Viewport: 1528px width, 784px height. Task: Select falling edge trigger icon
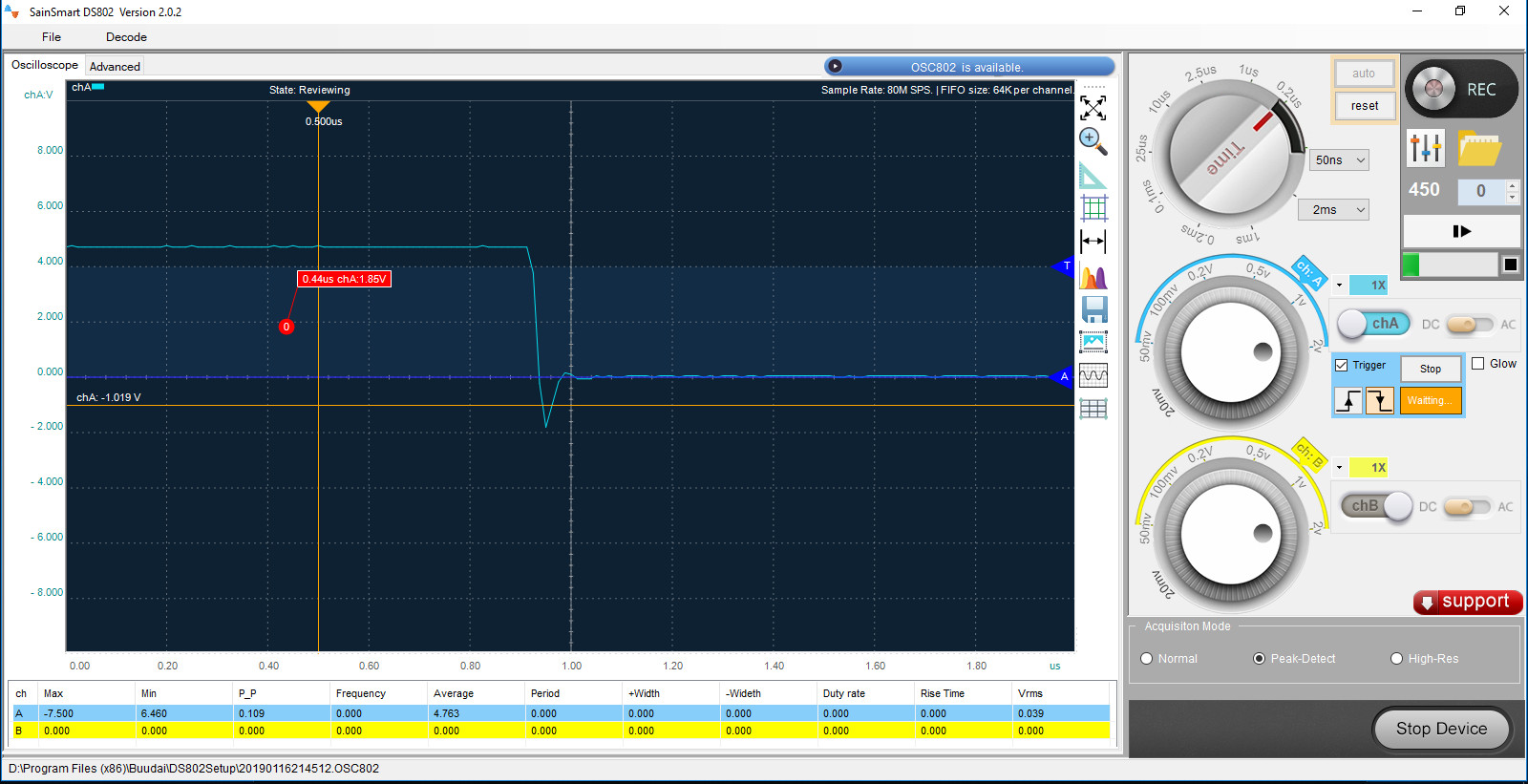tap(1379, 400)
